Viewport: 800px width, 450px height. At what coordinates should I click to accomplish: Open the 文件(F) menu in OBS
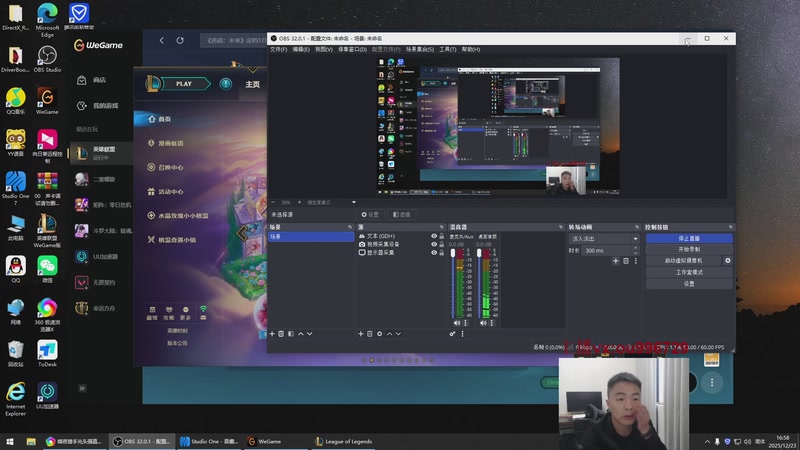279,49
